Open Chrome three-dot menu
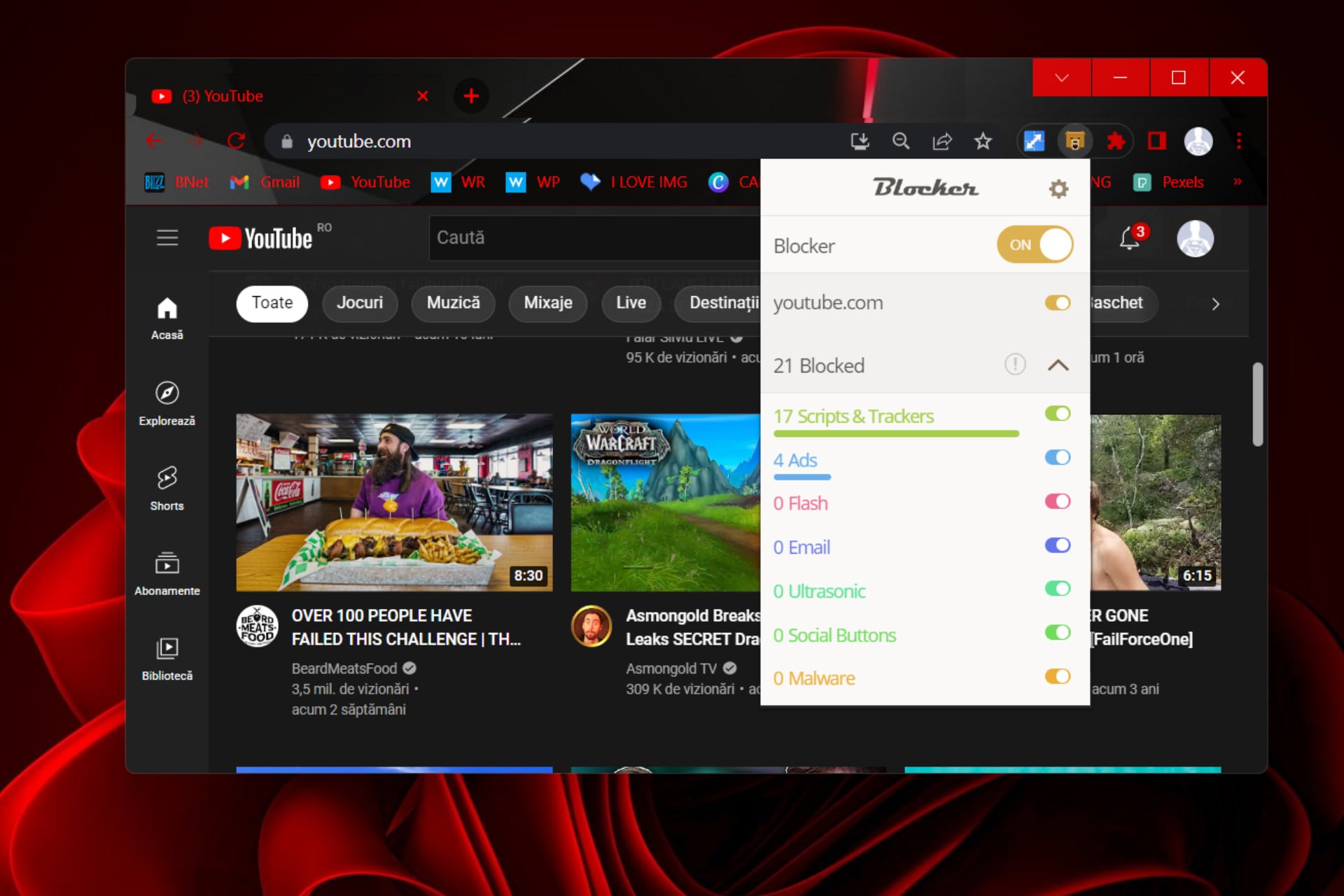 [1239, 141]
